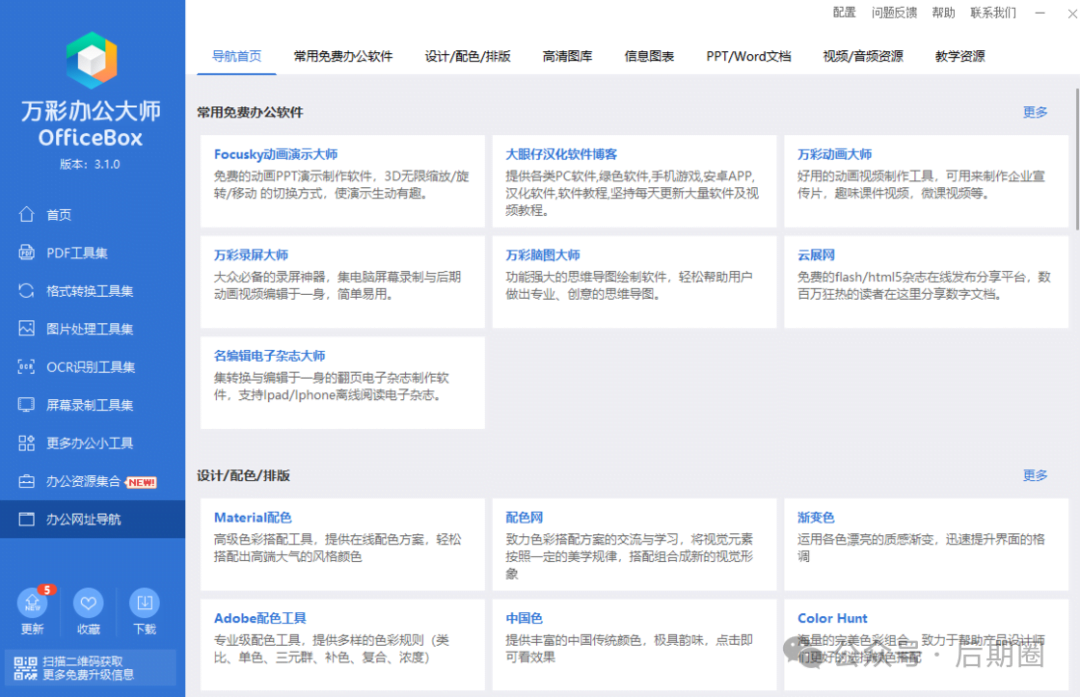Click the 下载 download icon
The image size is (1080, 697).
pyautogui.click(x=145, y=603)
